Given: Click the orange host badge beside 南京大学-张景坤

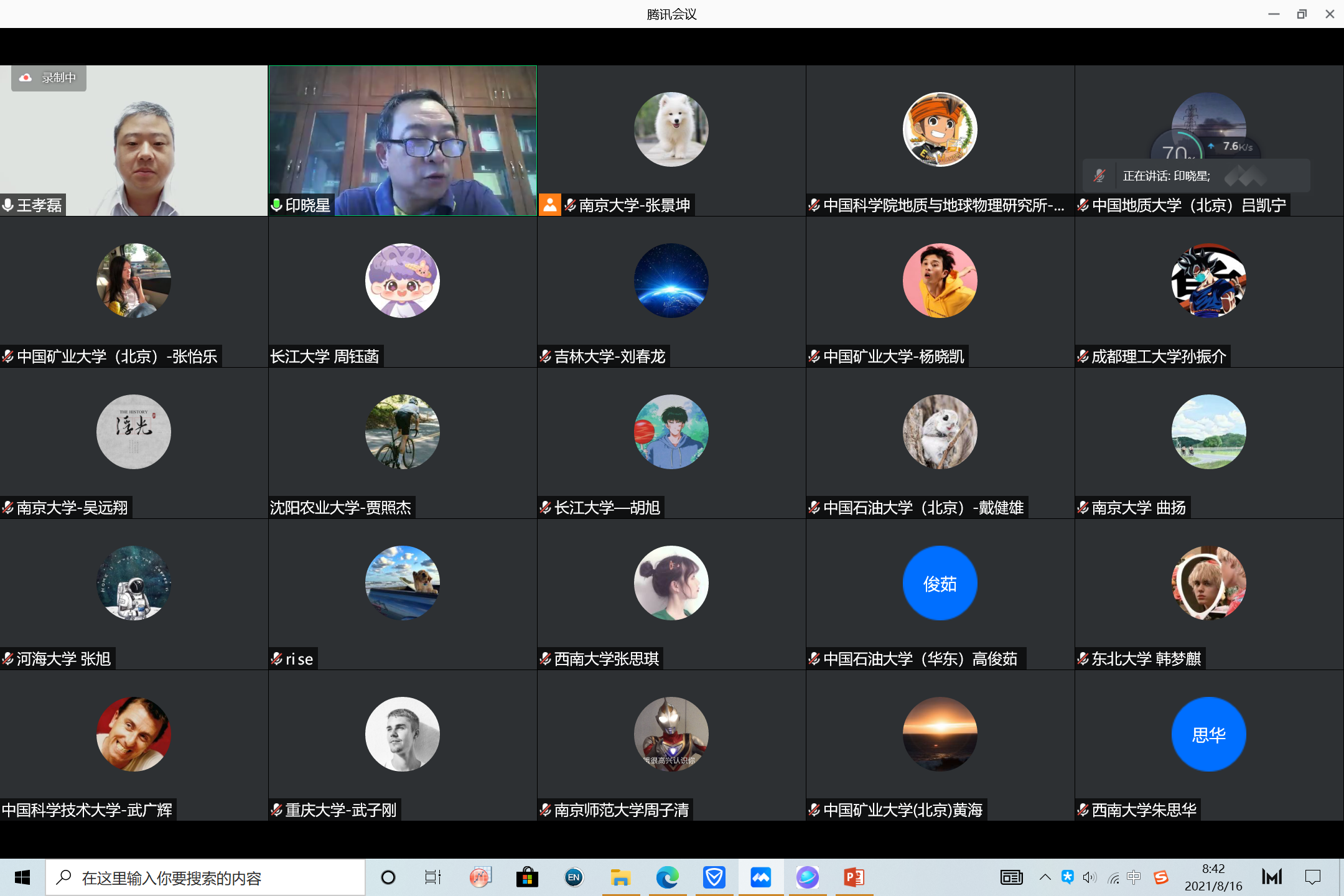Looking at the screenshot, I should pyautogui.click(x=549, y=205).
